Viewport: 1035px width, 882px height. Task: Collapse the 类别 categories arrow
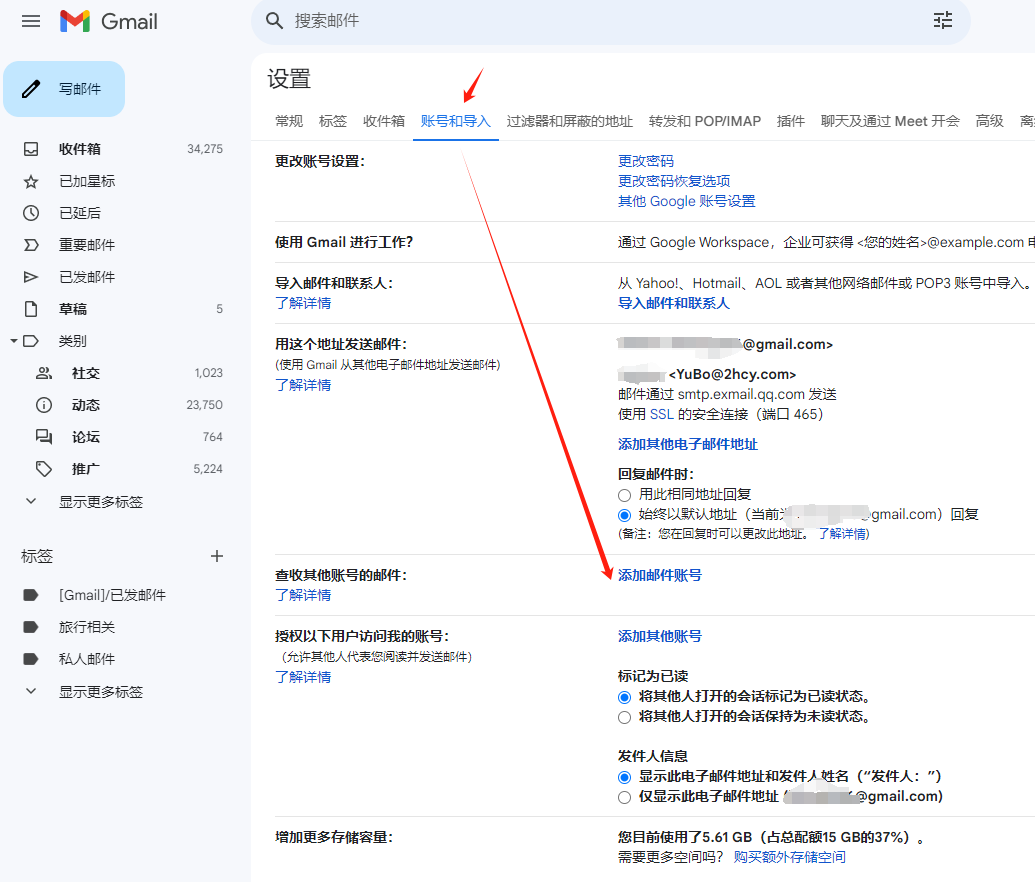coord(14,341)
